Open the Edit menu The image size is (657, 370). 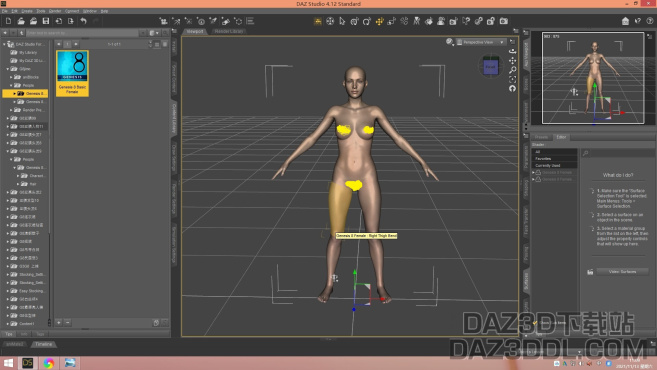(x=15, y=11)
